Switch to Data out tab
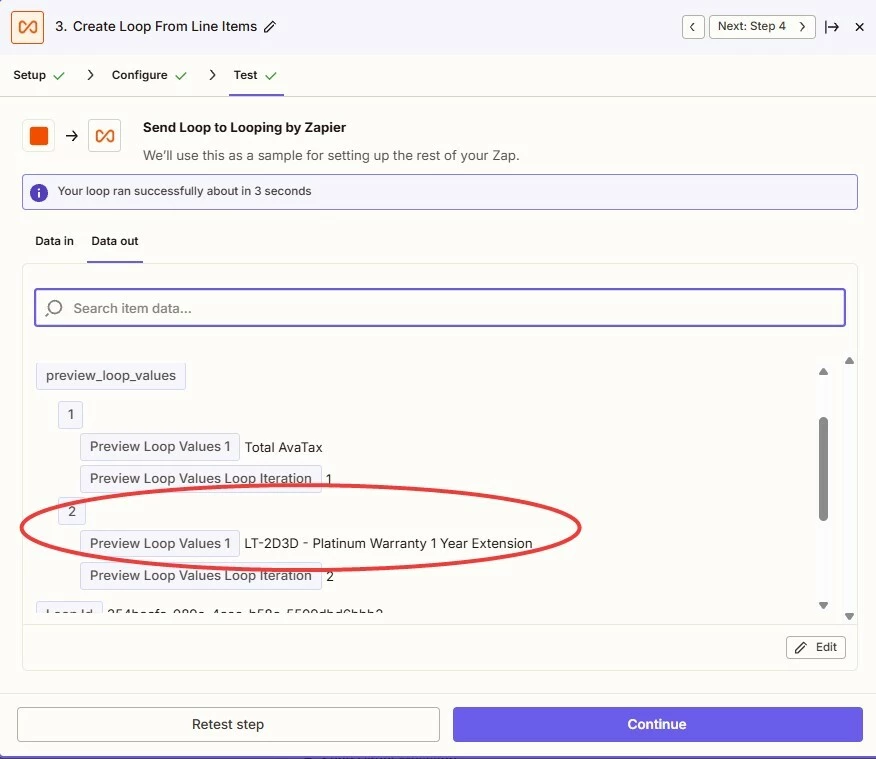Viewport: 876px width, 759px height. tap(115, 241)
